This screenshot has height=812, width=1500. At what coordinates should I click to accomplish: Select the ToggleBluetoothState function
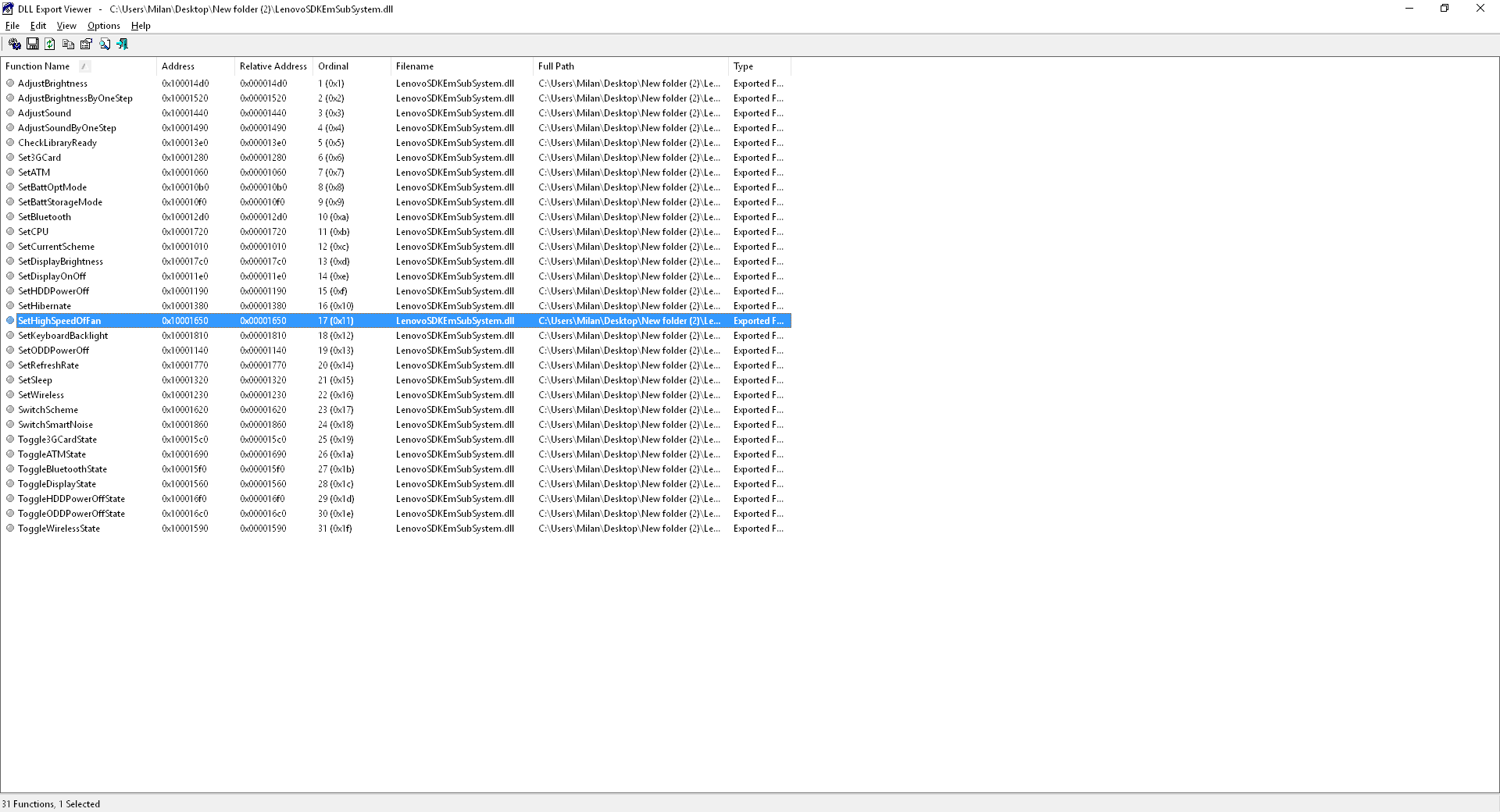[62, 469]
